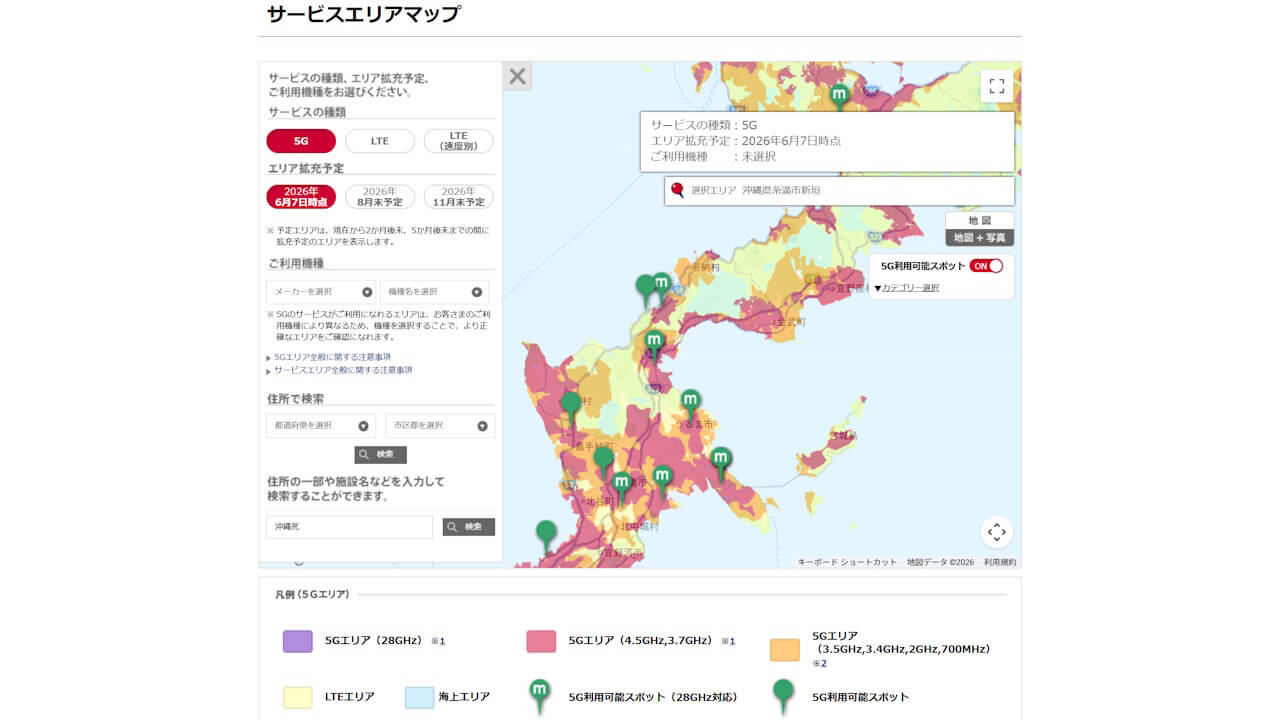1280x720 pixels.
Task: Click the m-marked pin right of 沖縄市 label
Action: [x=662, y=479]
